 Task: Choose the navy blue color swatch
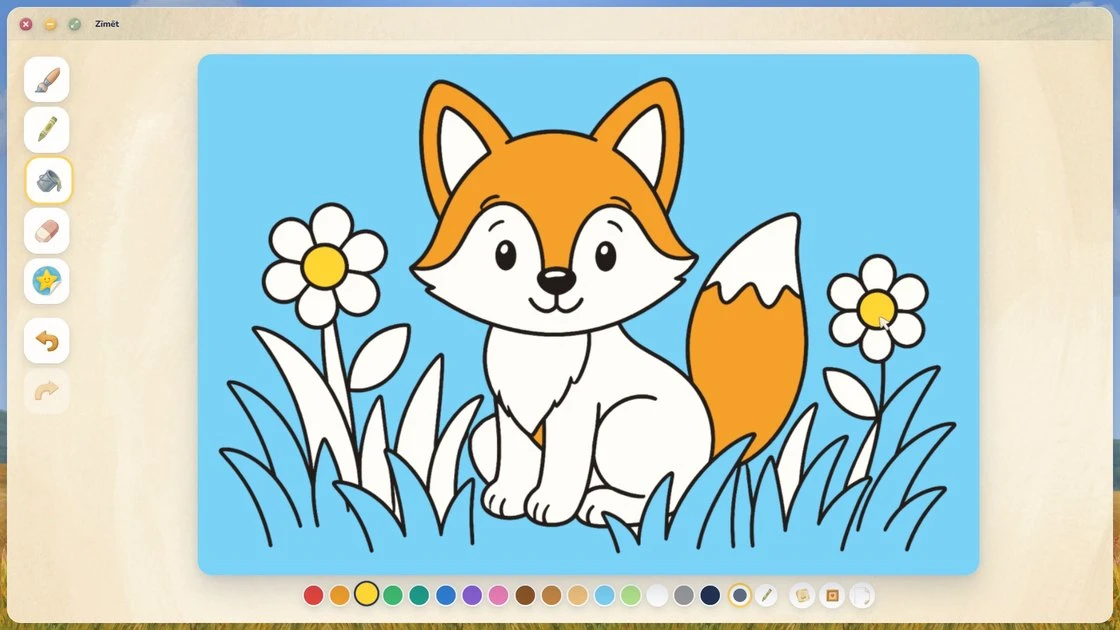coord(710,595)
